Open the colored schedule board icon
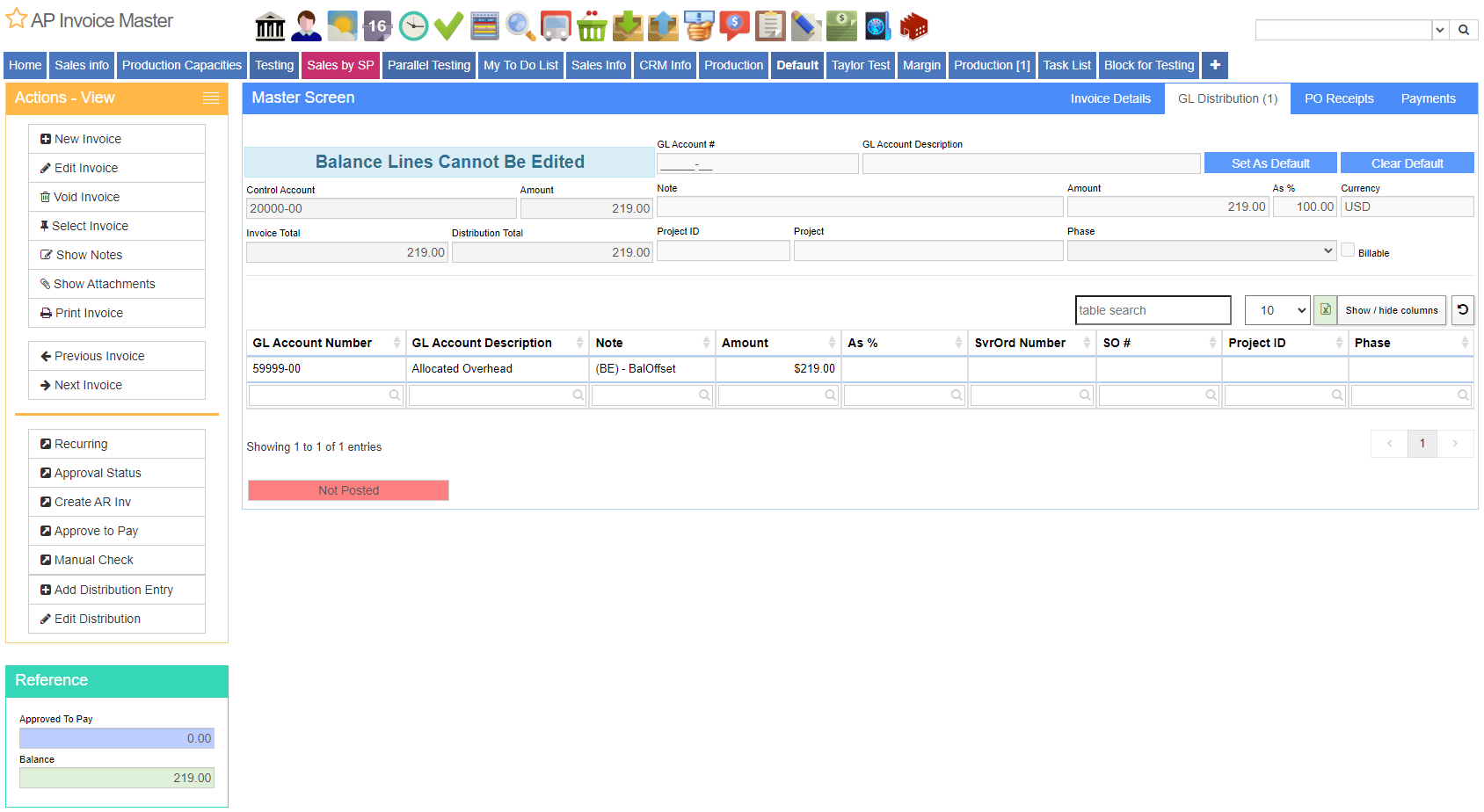The height and width of the screenshot is (812, 1484). click(x=484, y=26)
